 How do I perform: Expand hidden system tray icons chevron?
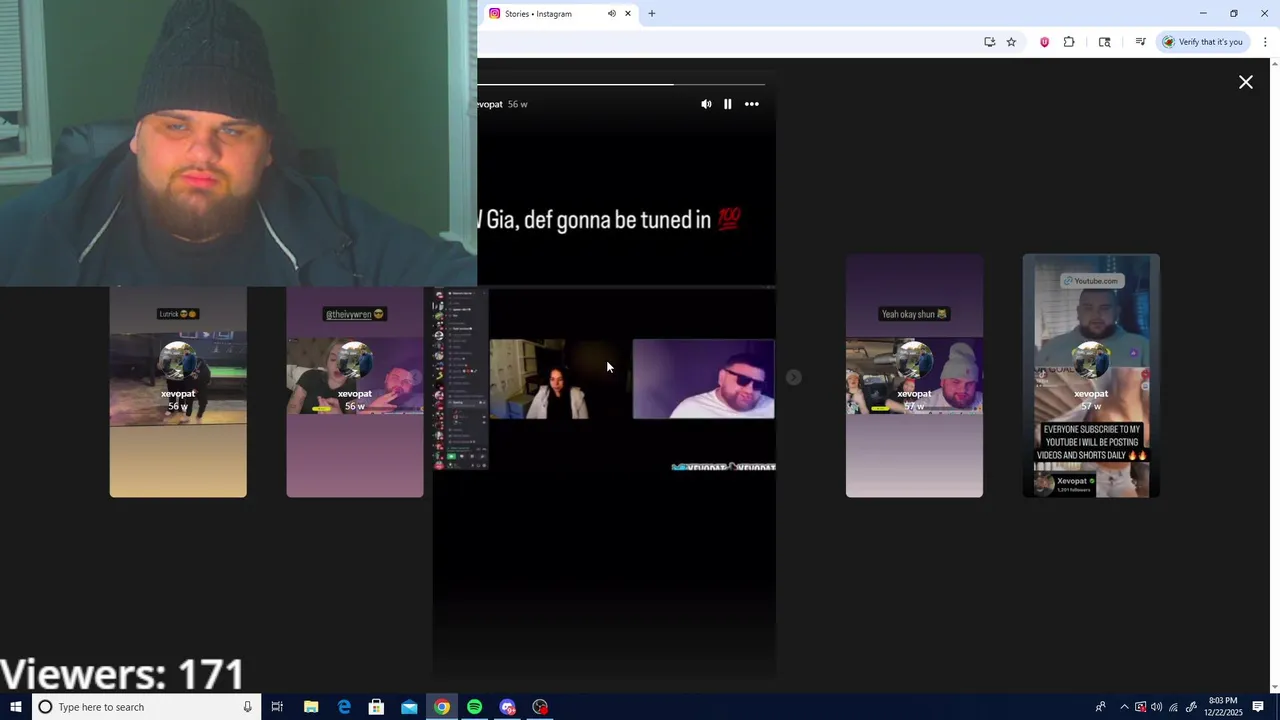(1124, 707)
